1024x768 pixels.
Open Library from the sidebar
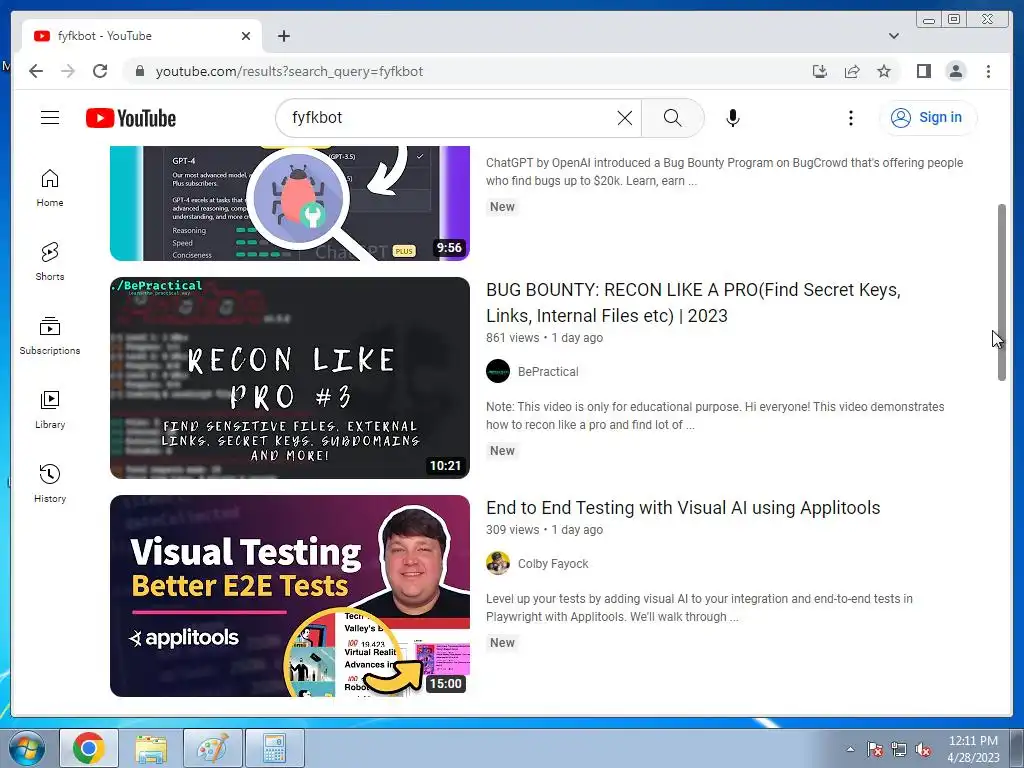(x=50, y=410)
